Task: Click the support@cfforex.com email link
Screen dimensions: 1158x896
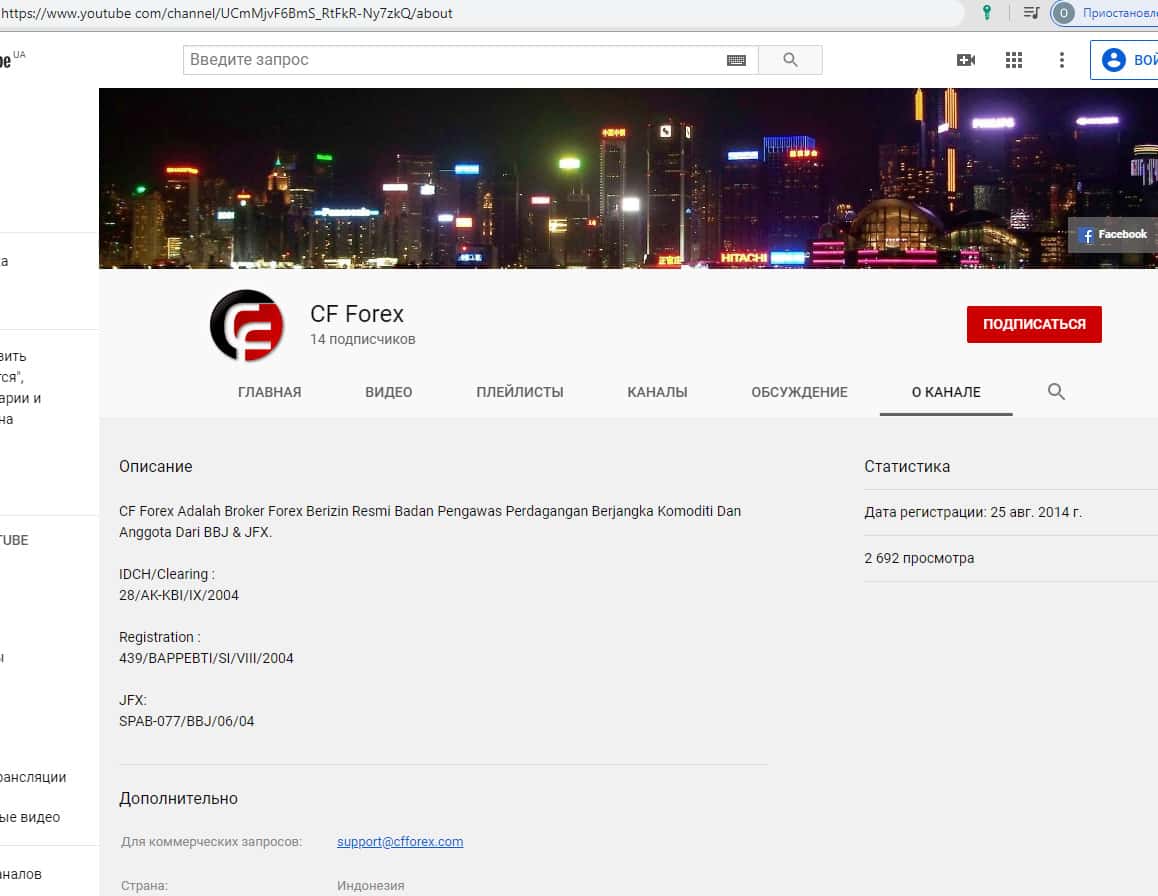Action: [x=400, y=841]
